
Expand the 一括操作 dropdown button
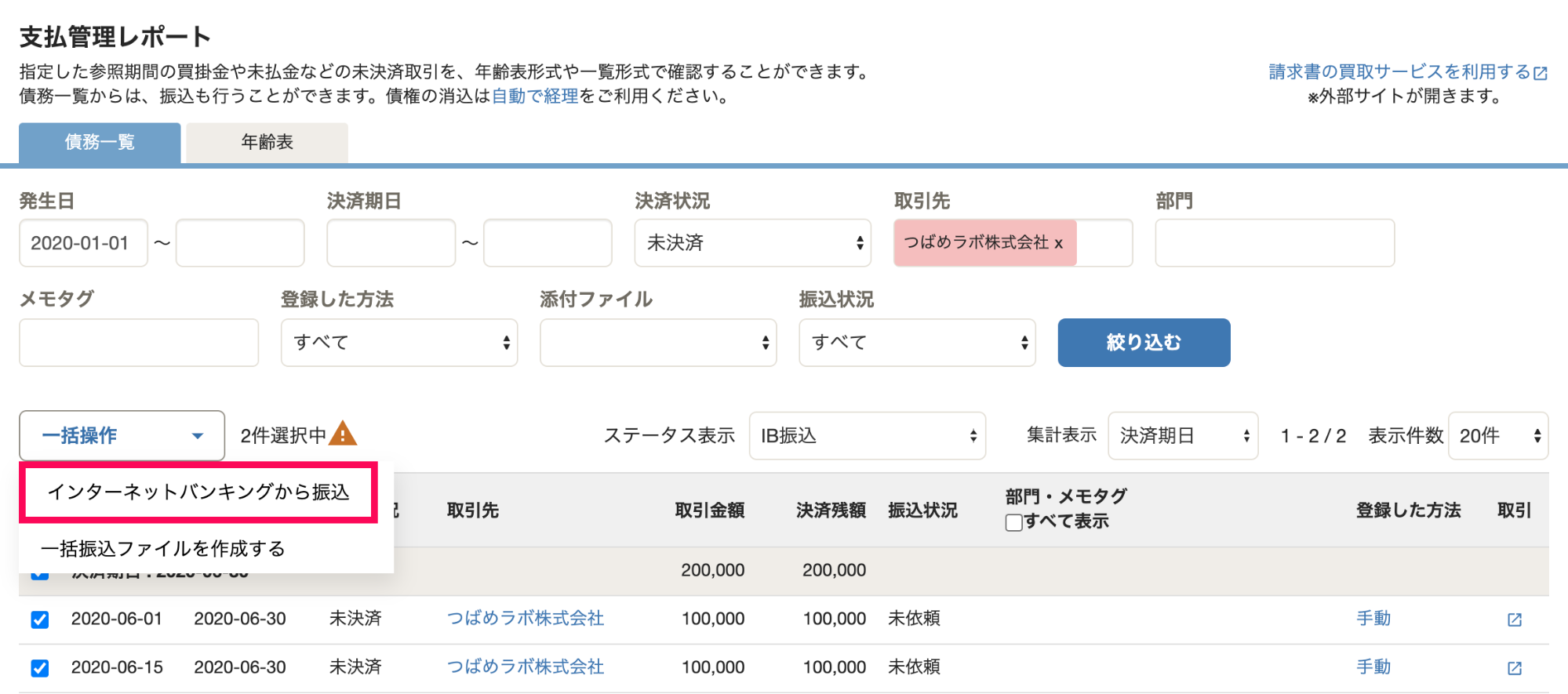122,435
